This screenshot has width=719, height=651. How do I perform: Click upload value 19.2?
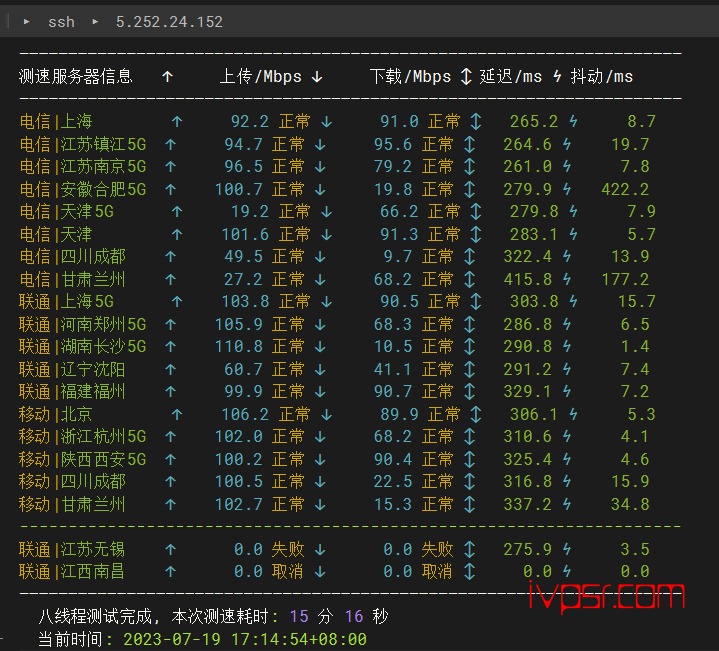pyautogui.click(x=250, y=211)
